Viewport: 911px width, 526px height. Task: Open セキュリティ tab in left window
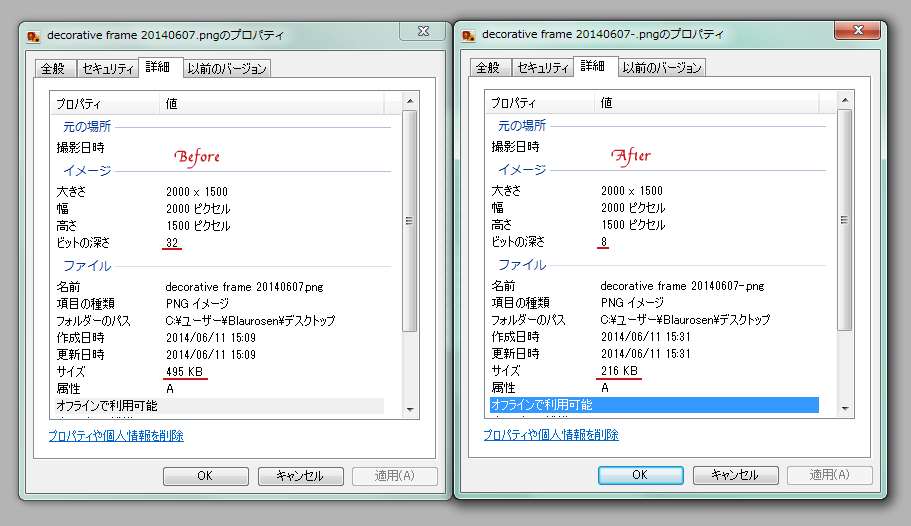[x=108, y=69]
